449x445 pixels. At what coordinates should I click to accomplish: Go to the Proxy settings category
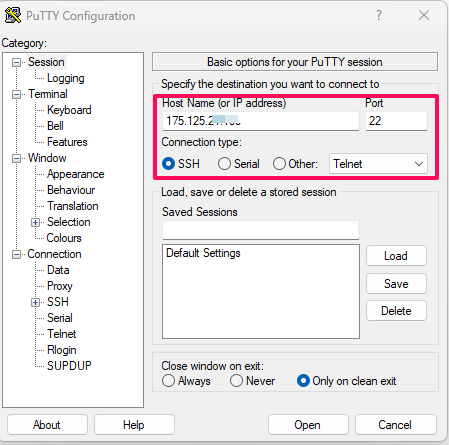tap(60, 286)
